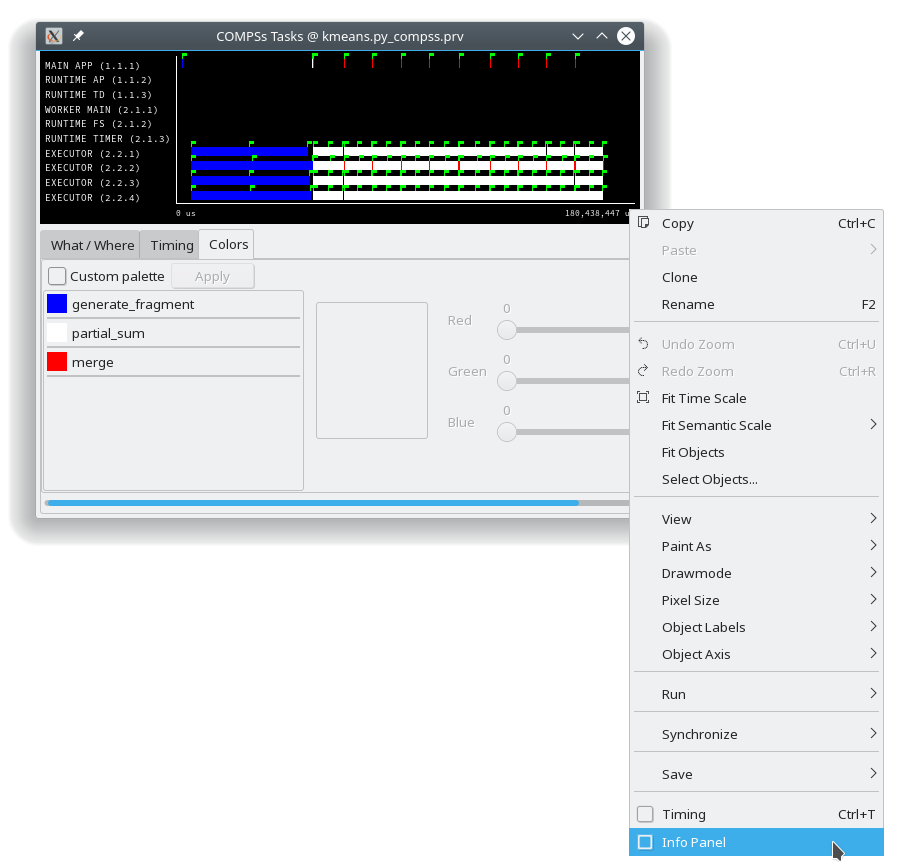The width and height of the screenshot is (898, 862).
Task: Click the EXECUTOR (2.2.4) row label
Action: tap(92, 198)
